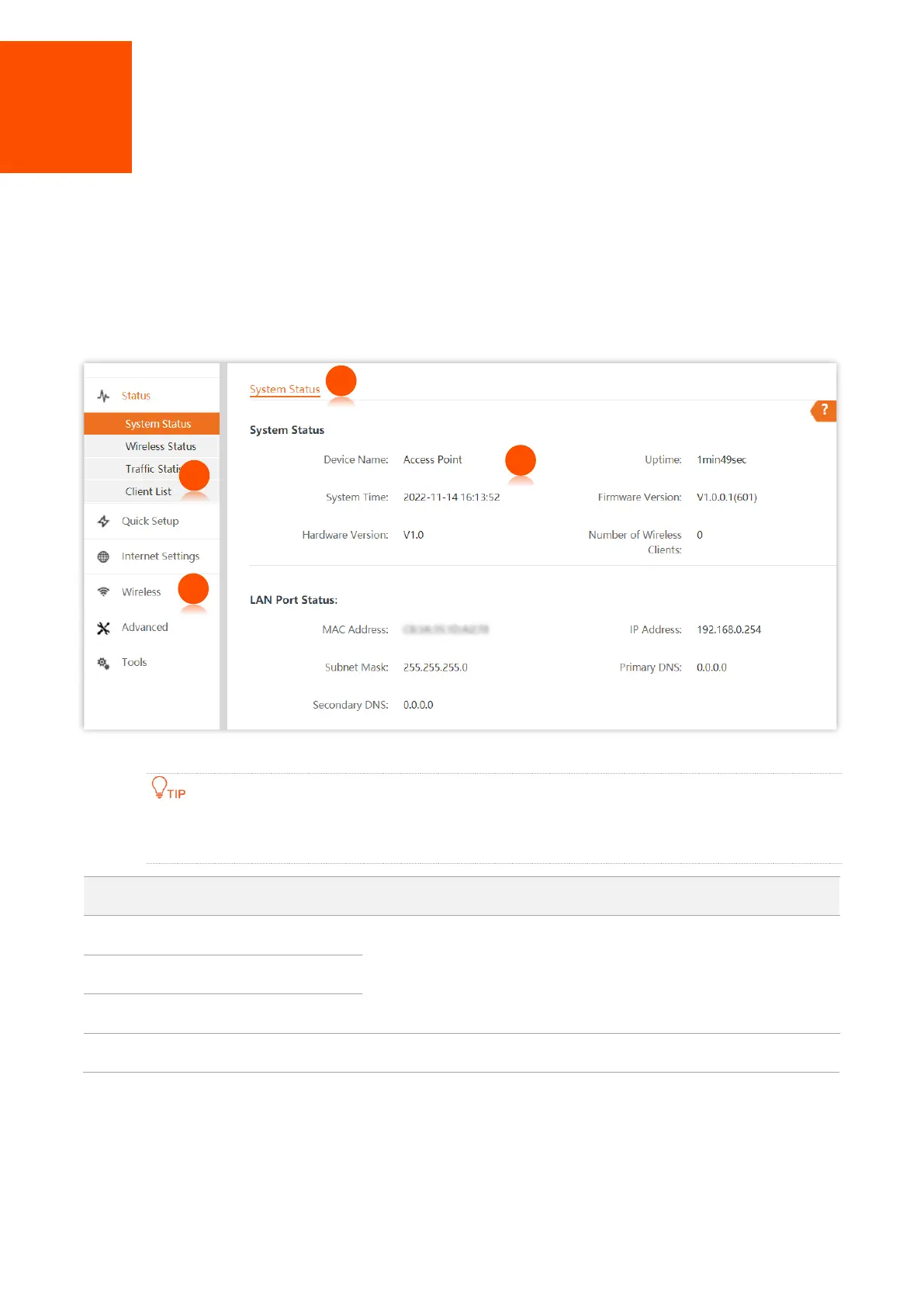Click Primary DNS value 0.0.0.0

coord(711,667)
